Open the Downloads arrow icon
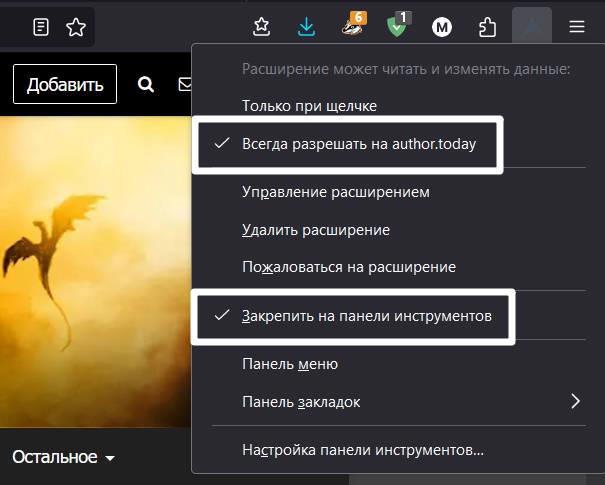This screenshot has width=605, height=485. point(307,27)
